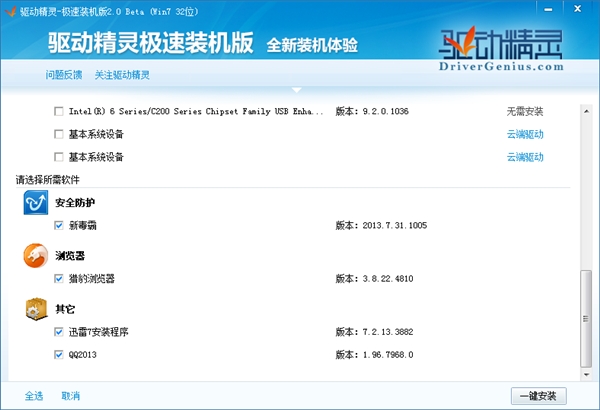
Task: Click the scrollbar down arrow
Action: point(586,375)
